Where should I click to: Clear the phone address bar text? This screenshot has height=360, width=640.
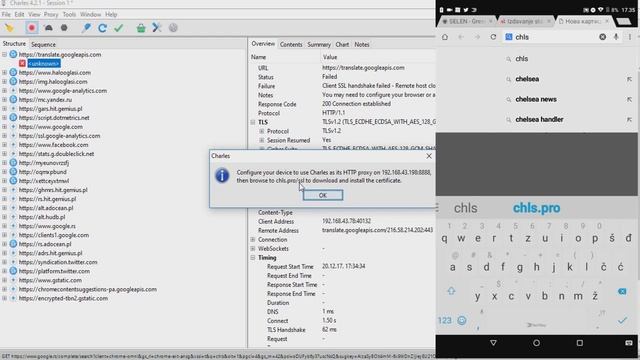point(602,37)
